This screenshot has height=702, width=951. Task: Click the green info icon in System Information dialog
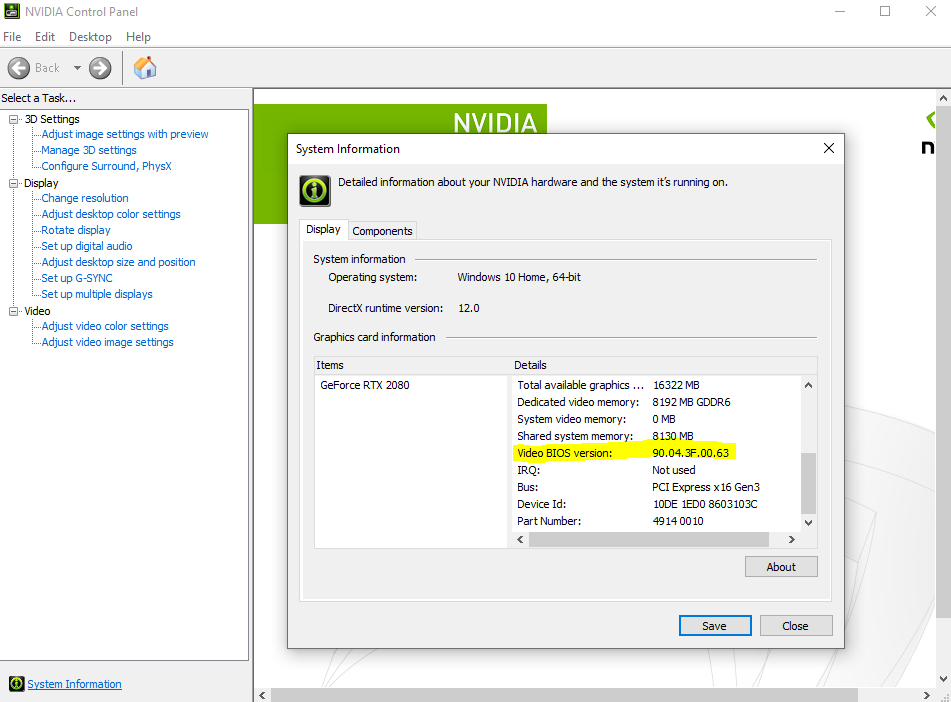tap(315, 191)
